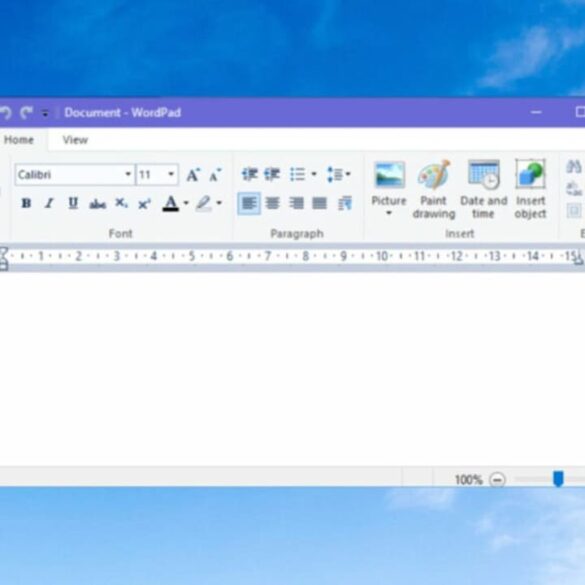Click in the blank document area

[292, 369]
